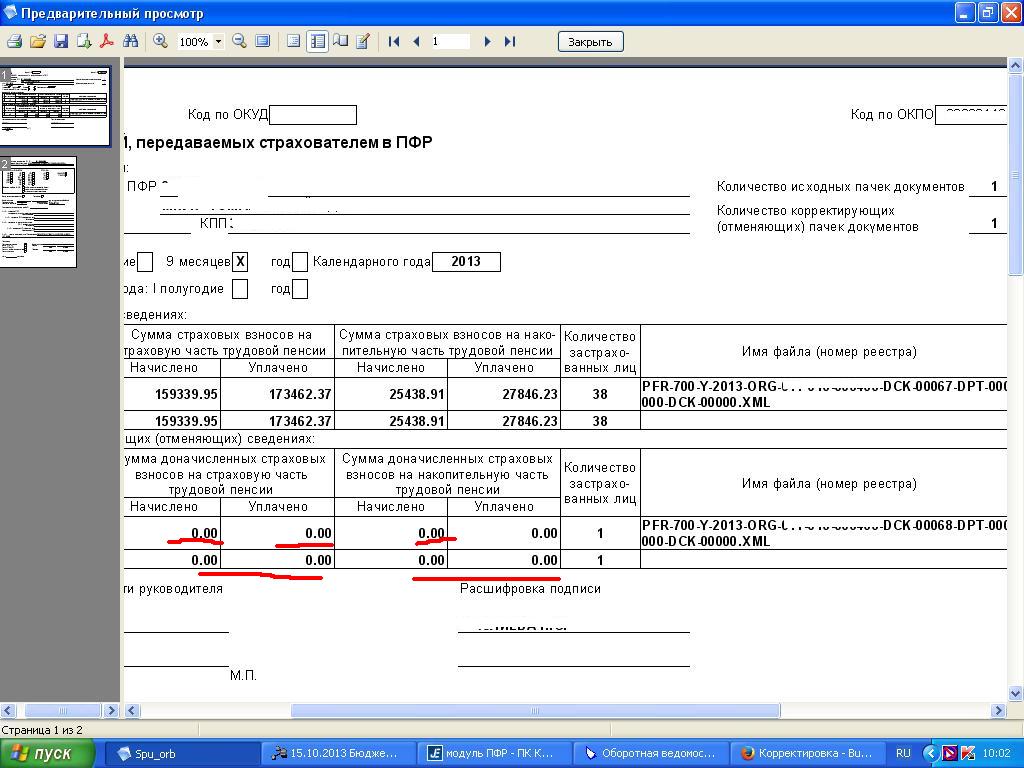Click the Print icon in the toolbar
Image resolution: width=1024 pixels, height=768 pixels.
tap(15, 42)
